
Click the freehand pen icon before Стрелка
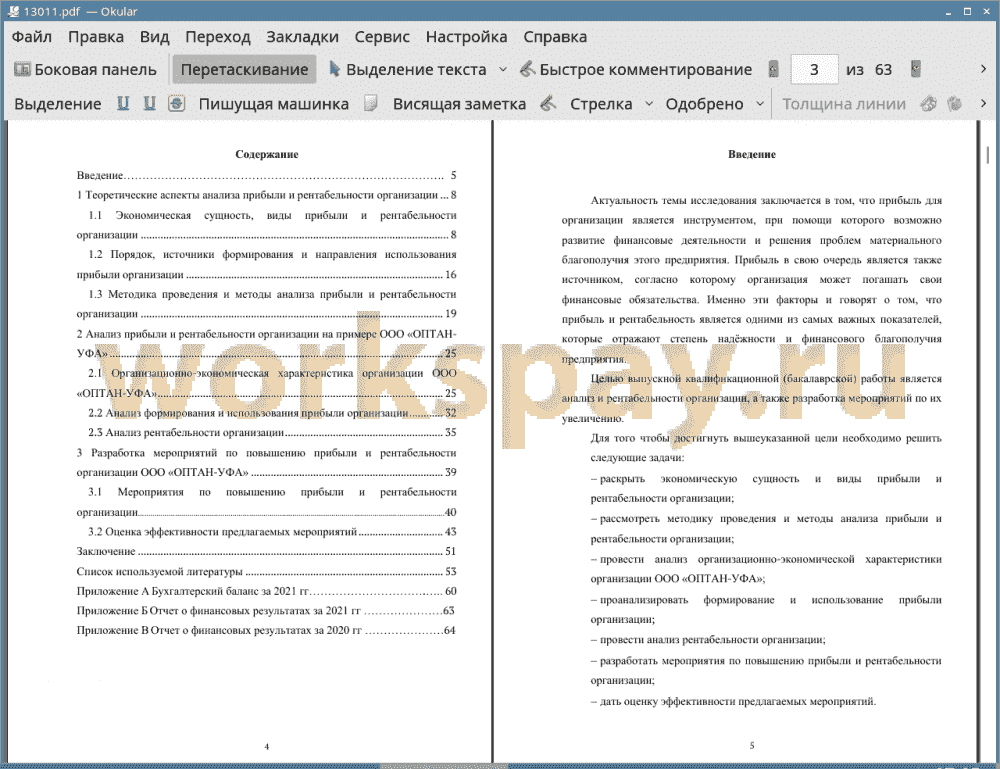[x=548, y=103]
